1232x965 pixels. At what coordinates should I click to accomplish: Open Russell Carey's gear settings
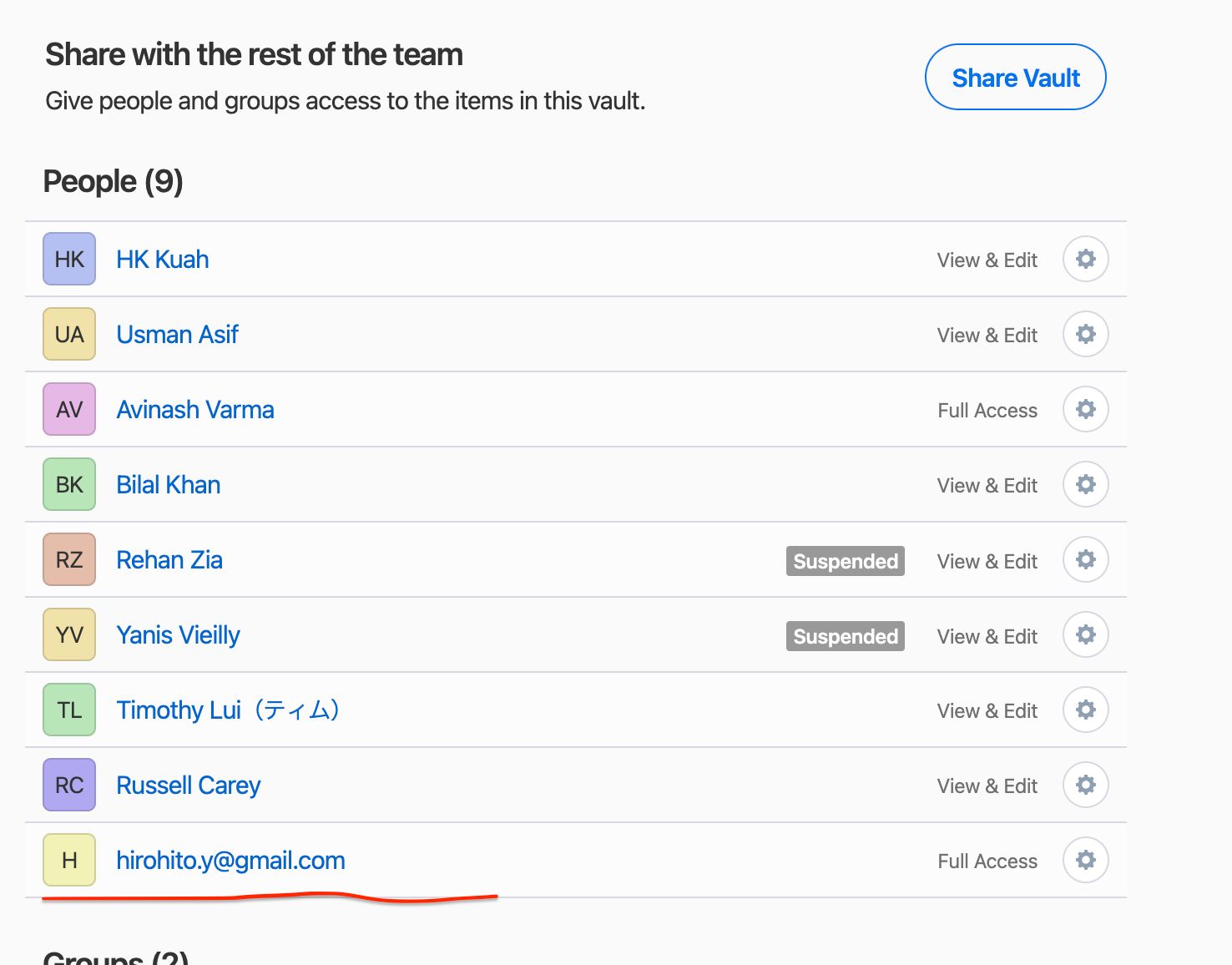pyautogui.click(x=1085, y=785)
